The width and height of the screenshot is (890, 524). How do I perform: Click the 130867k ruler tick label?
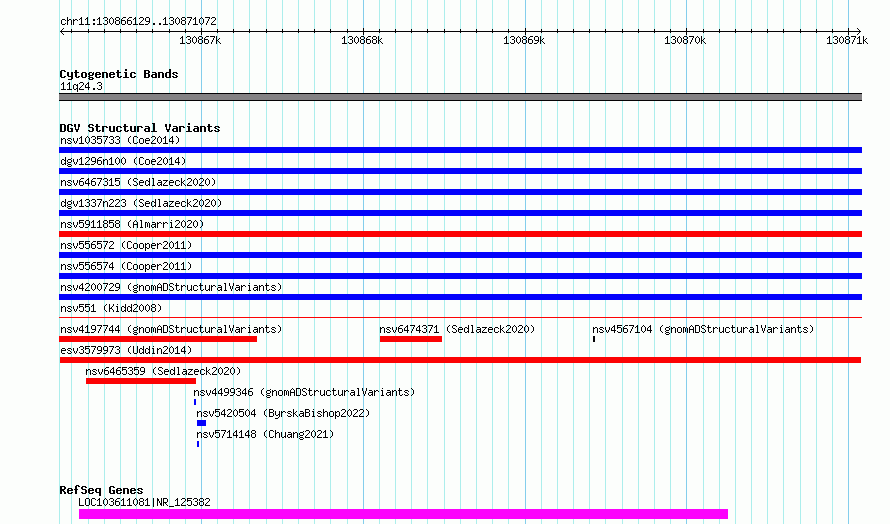tap(200, 40)
